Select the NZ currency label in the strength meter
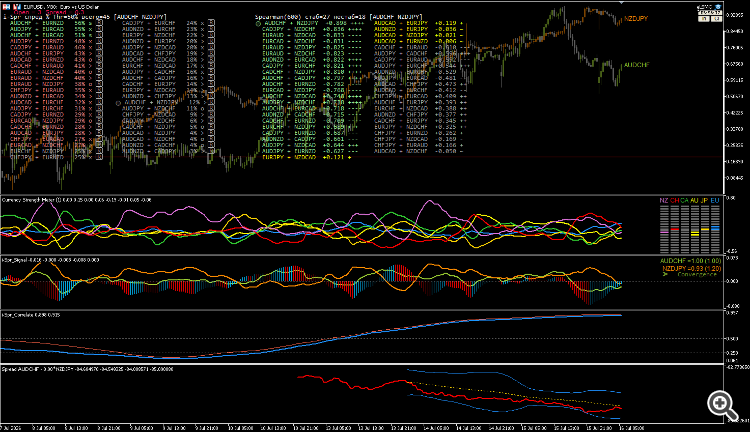Screen dimensions: 750x432 pos(664,200)
